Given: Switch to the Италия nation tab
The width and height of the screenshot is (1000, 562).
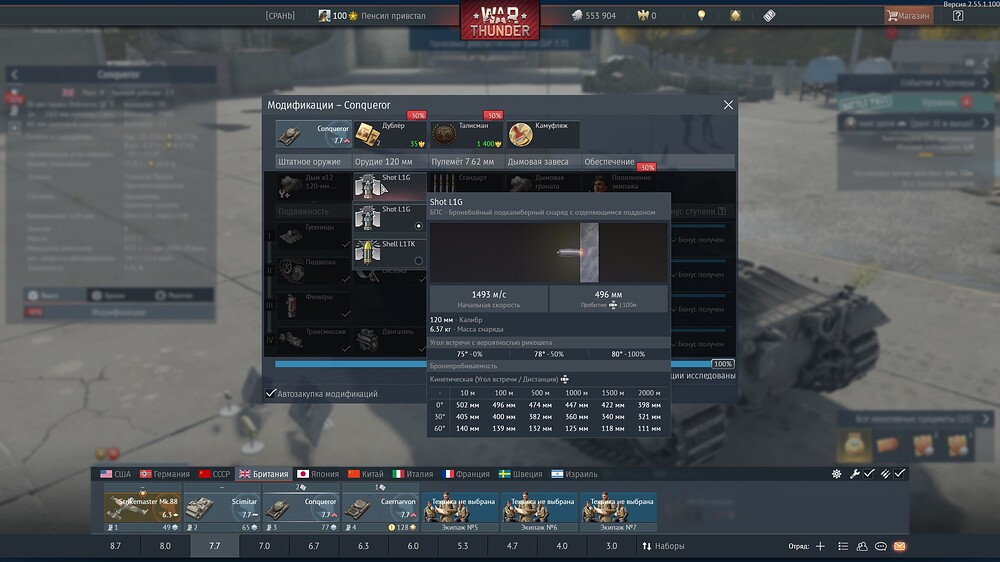Looking at the screenshot, I should [x=412, y=474].
